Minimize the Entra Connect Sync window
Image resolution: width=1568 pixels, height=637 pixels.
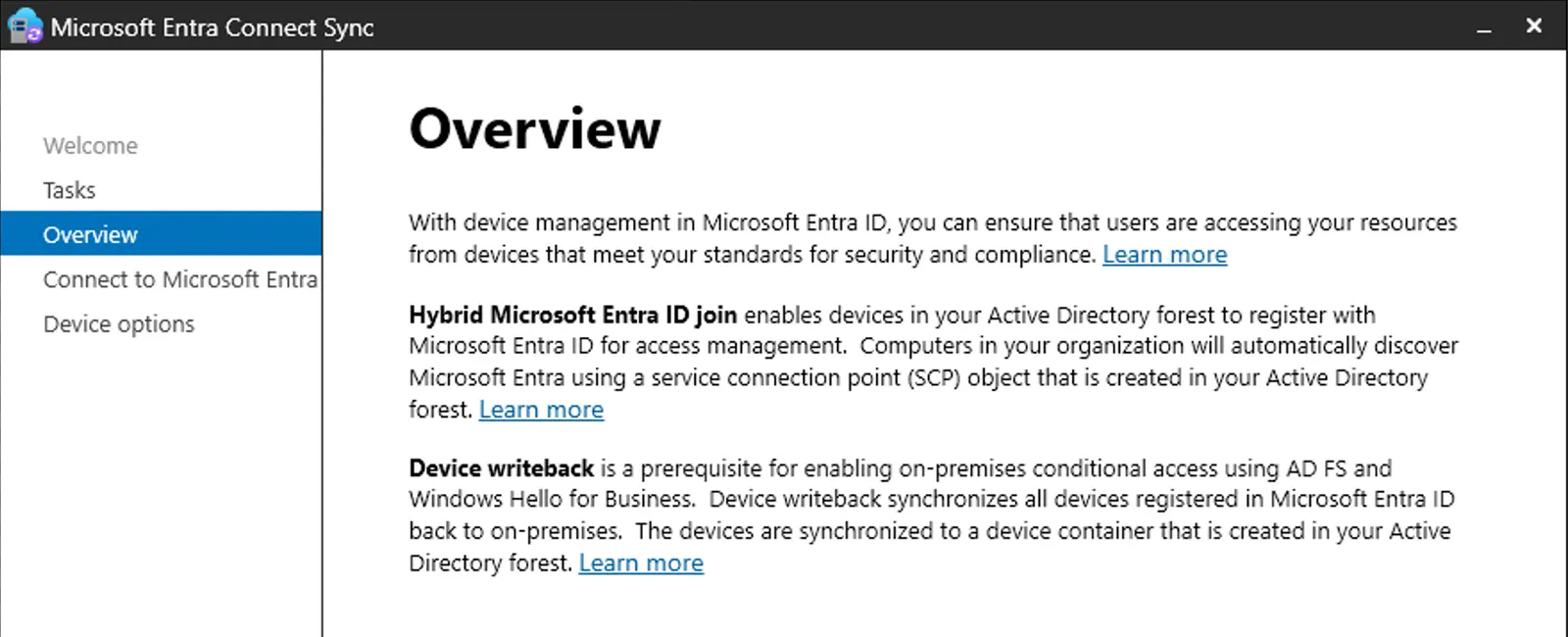pyautogui.click(x=1485, y=27)
